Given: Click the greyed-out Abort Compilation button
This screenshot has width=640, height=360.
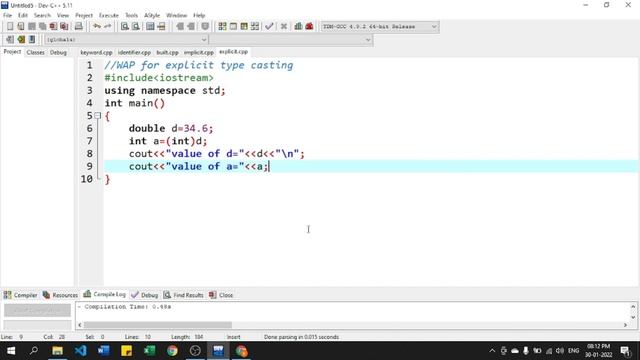Looking at the screenshot, I should (x=37, y=310).
